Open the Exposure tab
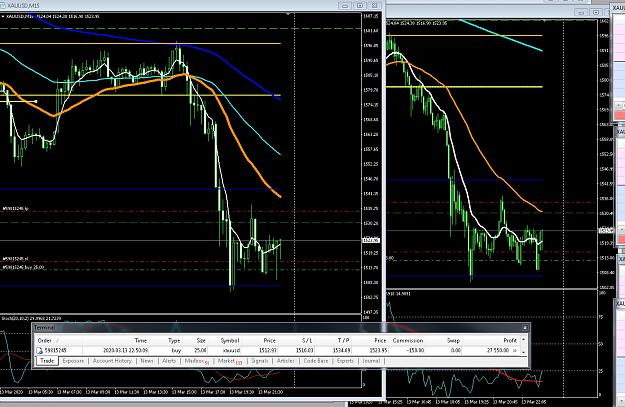 (73, 361)
